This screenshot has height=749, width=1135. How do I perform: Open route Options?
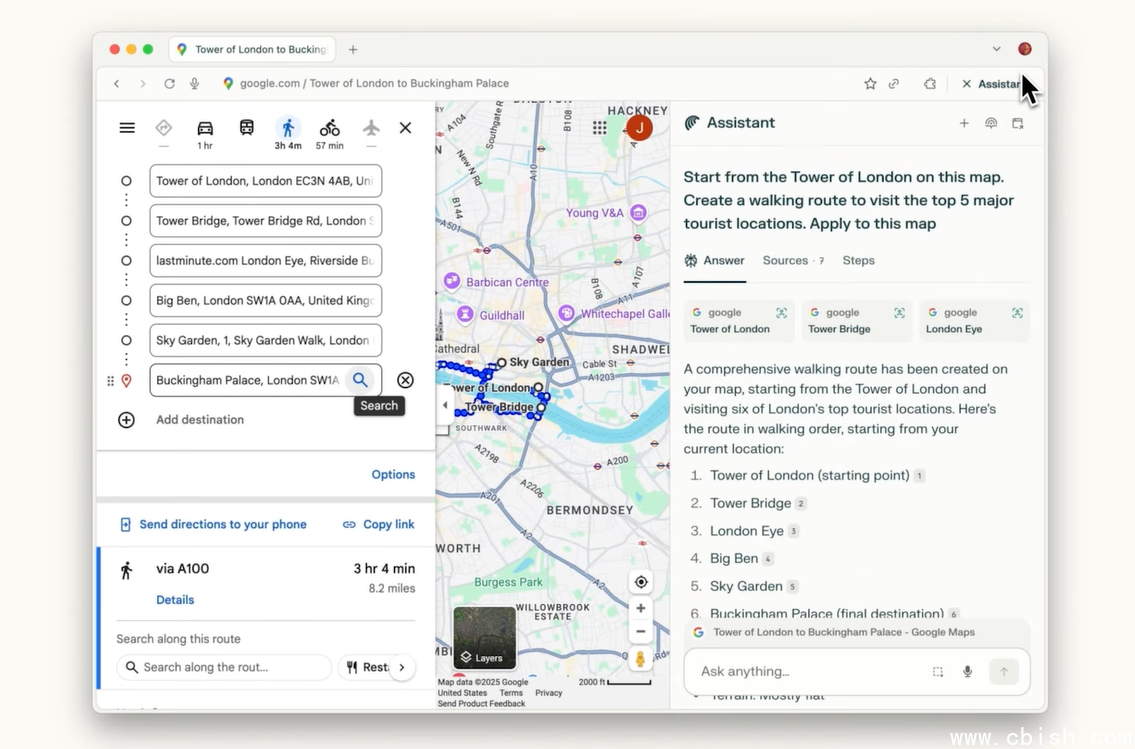[393, 475]
